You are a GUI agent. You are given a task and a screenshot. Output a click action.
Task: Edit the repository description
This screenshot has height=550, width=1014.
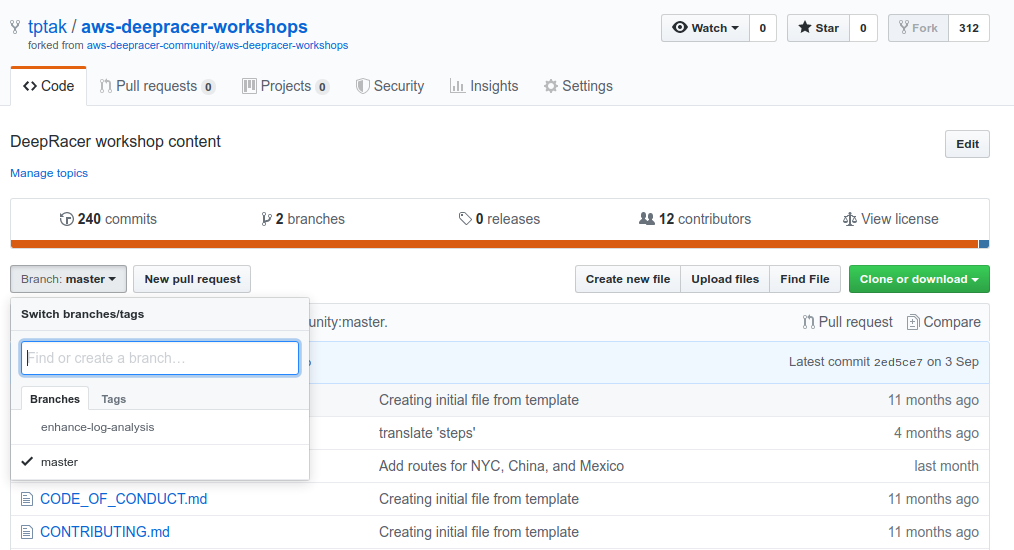(x=967, y=144)
